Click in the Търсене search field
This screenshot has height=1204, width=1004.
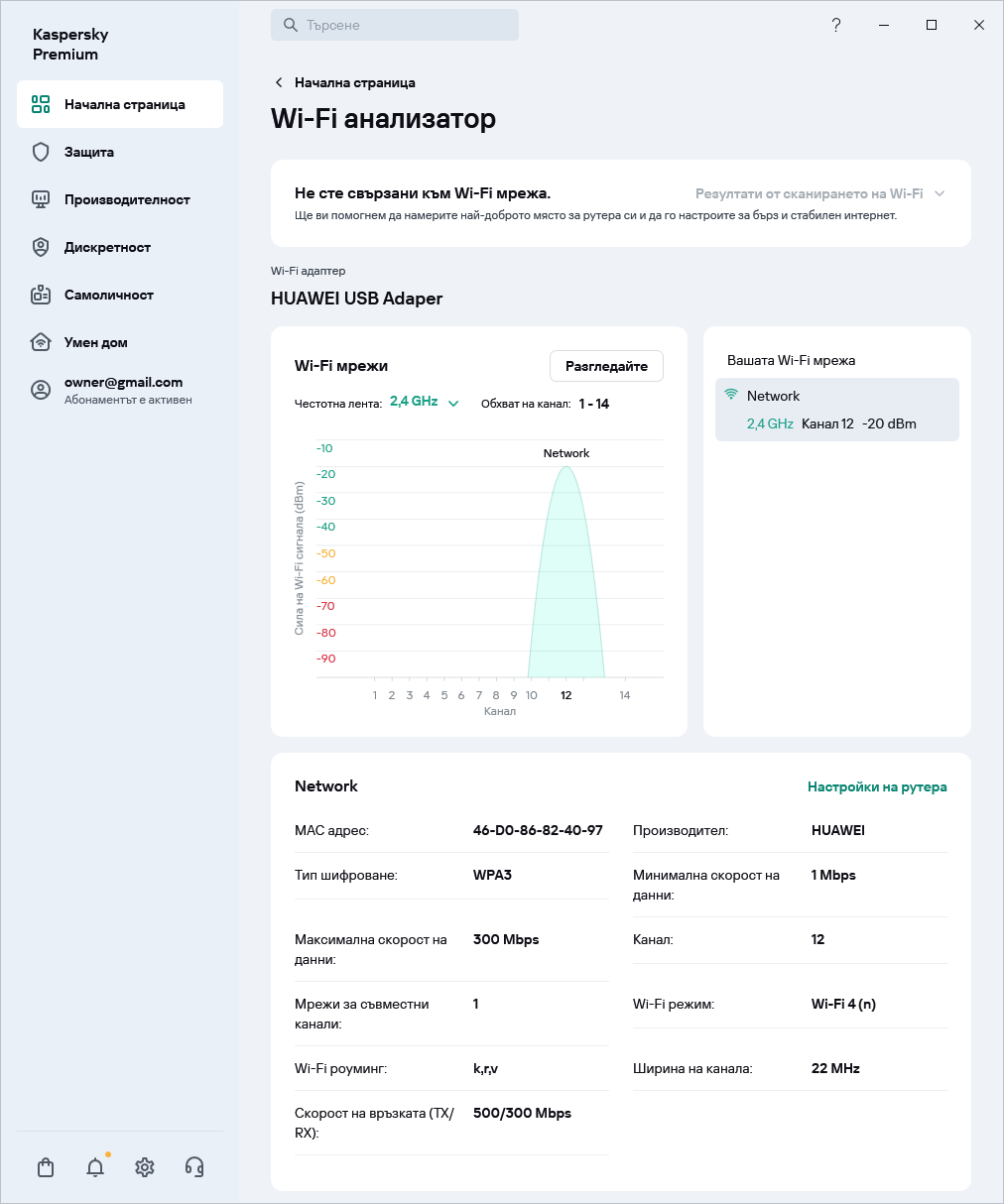coord(395,25)
